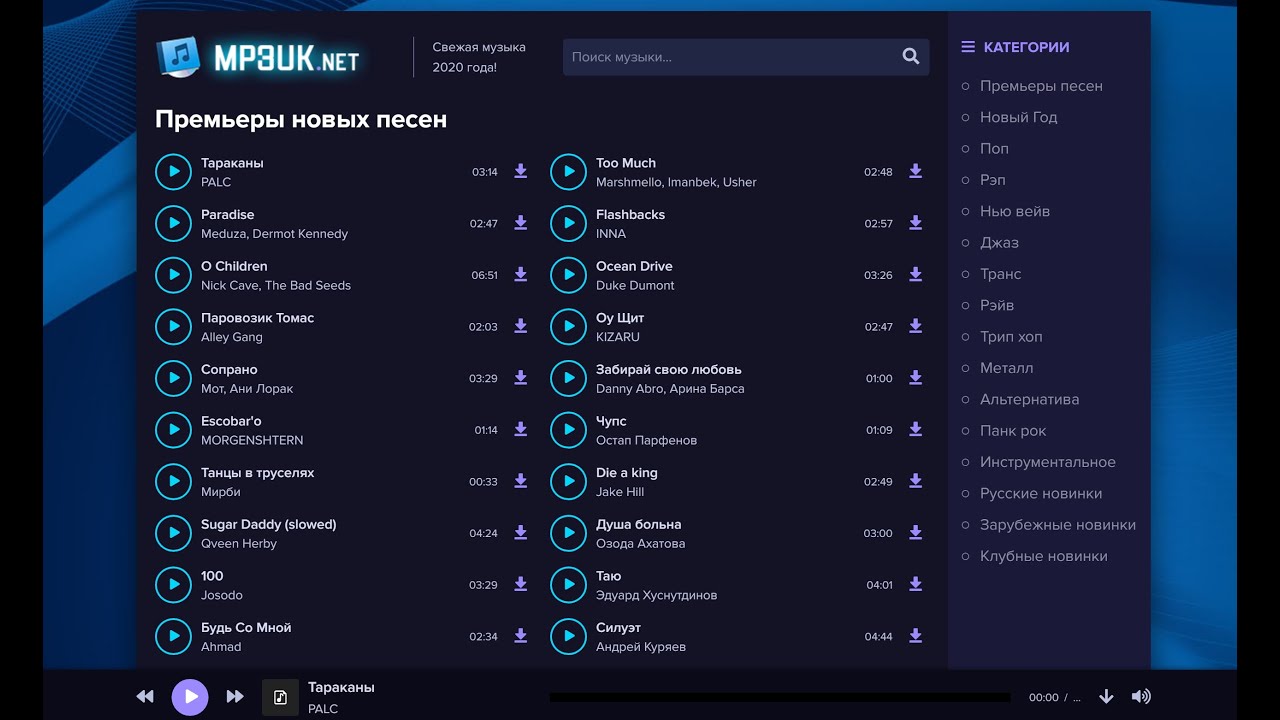Select the Поп category
Viewport: 1280px width, 720px height.
coord(994,148)
